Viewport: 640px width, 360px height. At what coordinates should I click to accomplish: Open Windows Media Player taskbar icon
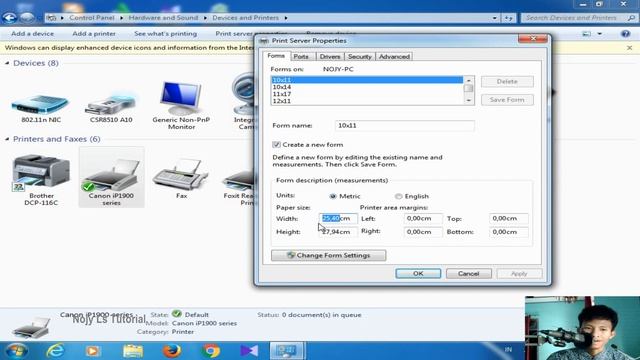[x=93, y=351]
